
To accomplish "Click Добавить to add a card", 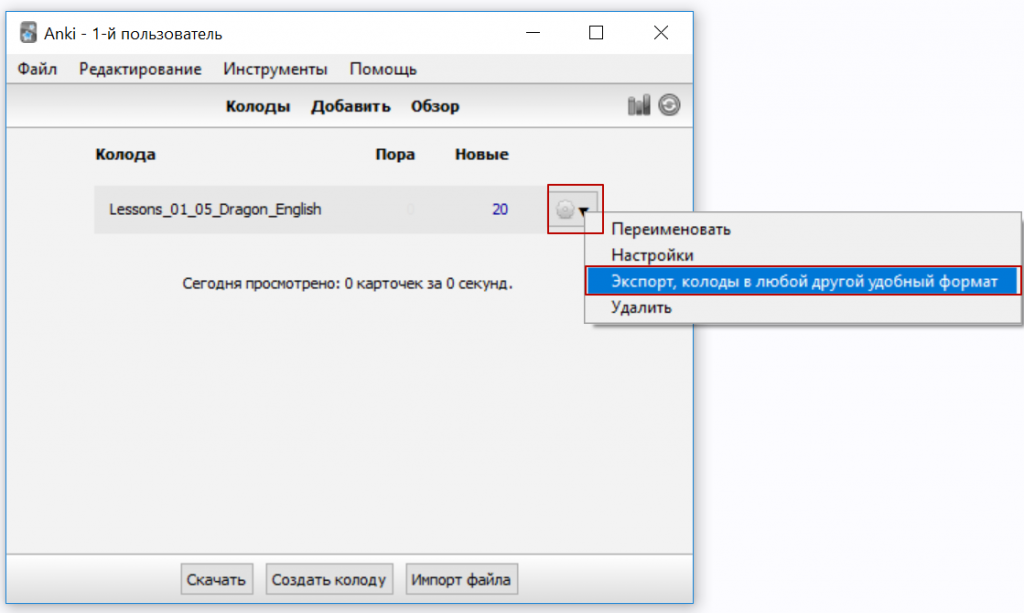I will point(351,106).
